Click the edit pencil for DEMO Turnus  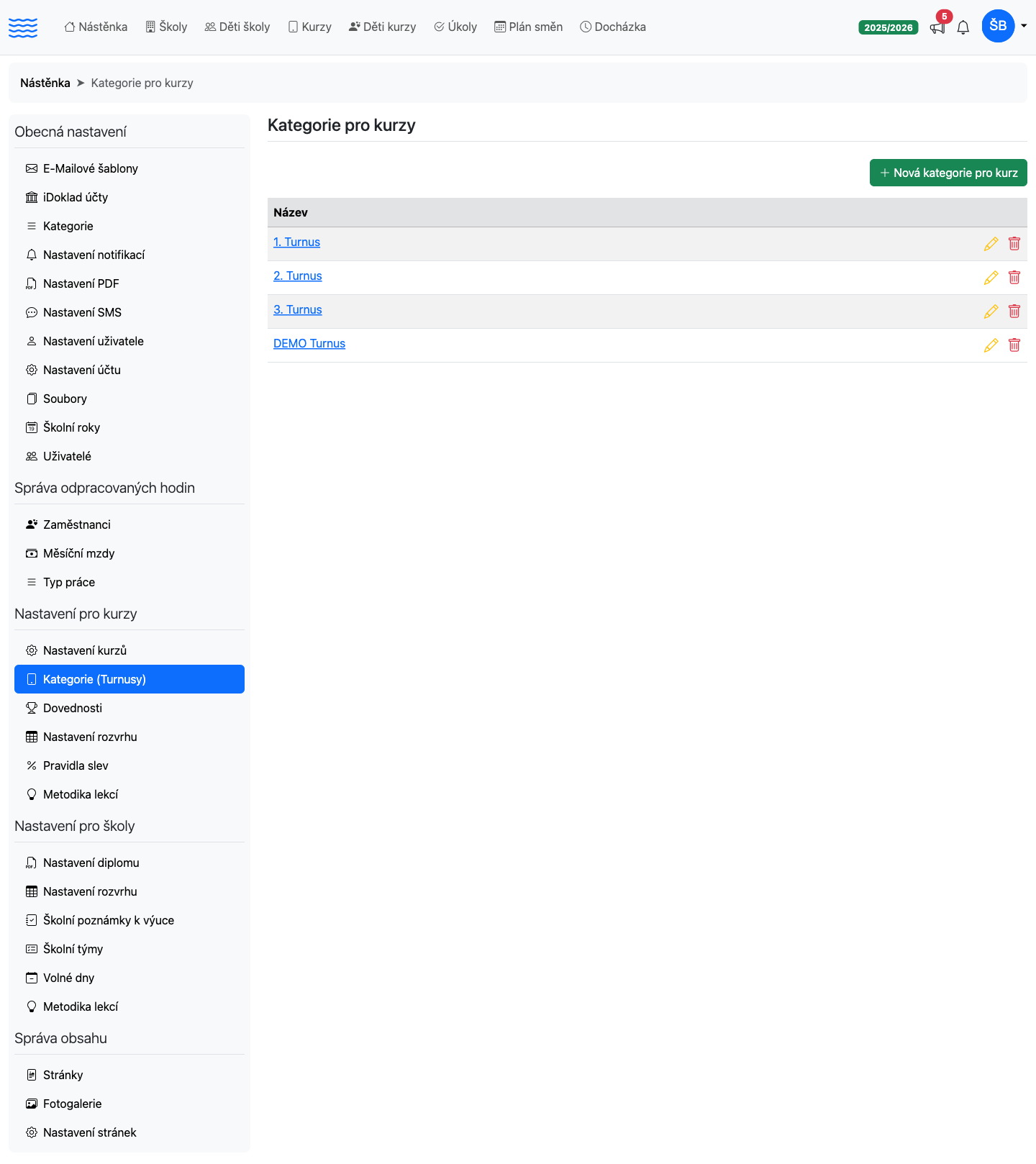point(991,345)
